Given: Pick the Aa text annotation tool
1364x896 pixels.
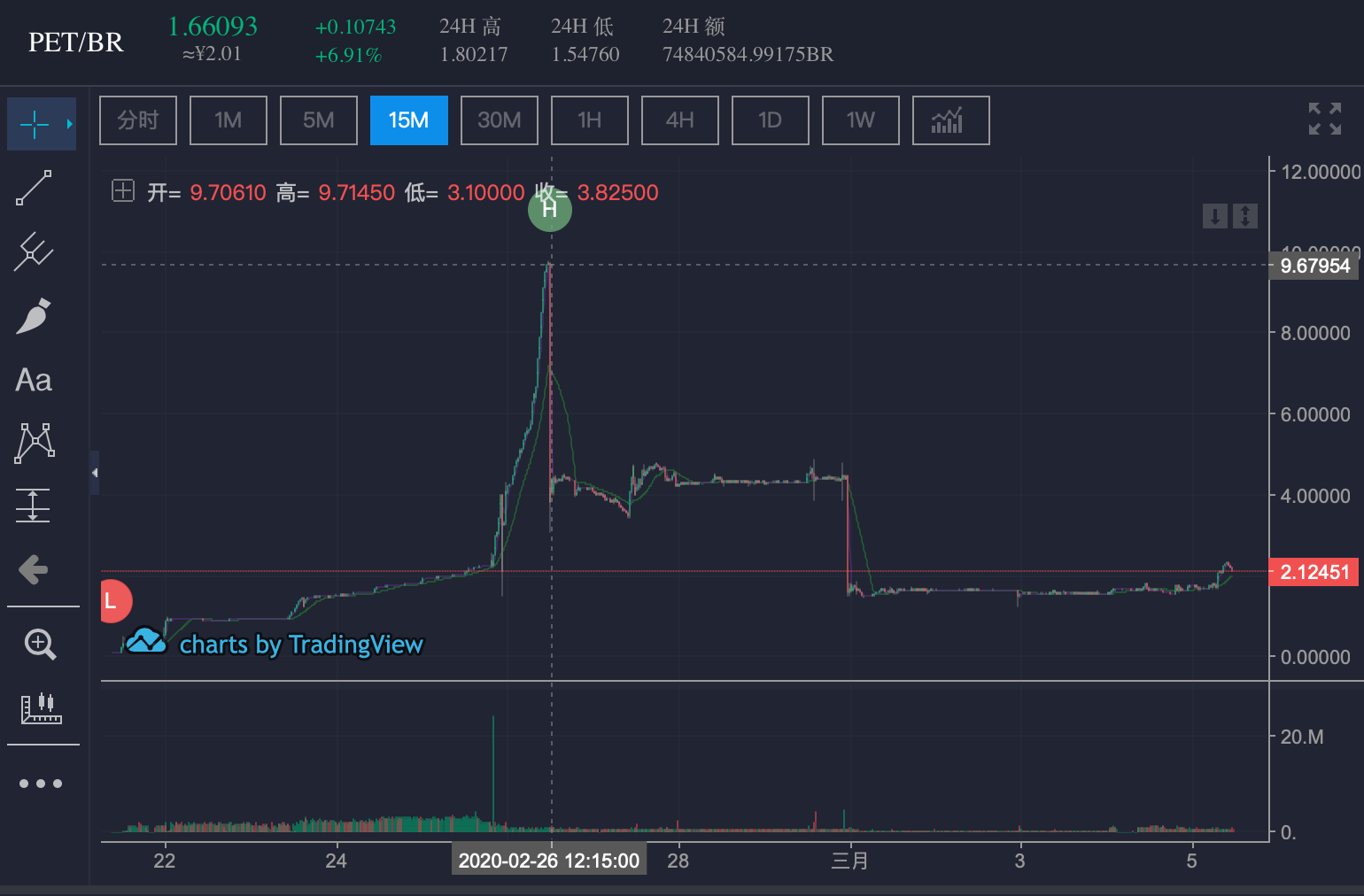Looking at the screenshot, I should click(x=34, y=381).
